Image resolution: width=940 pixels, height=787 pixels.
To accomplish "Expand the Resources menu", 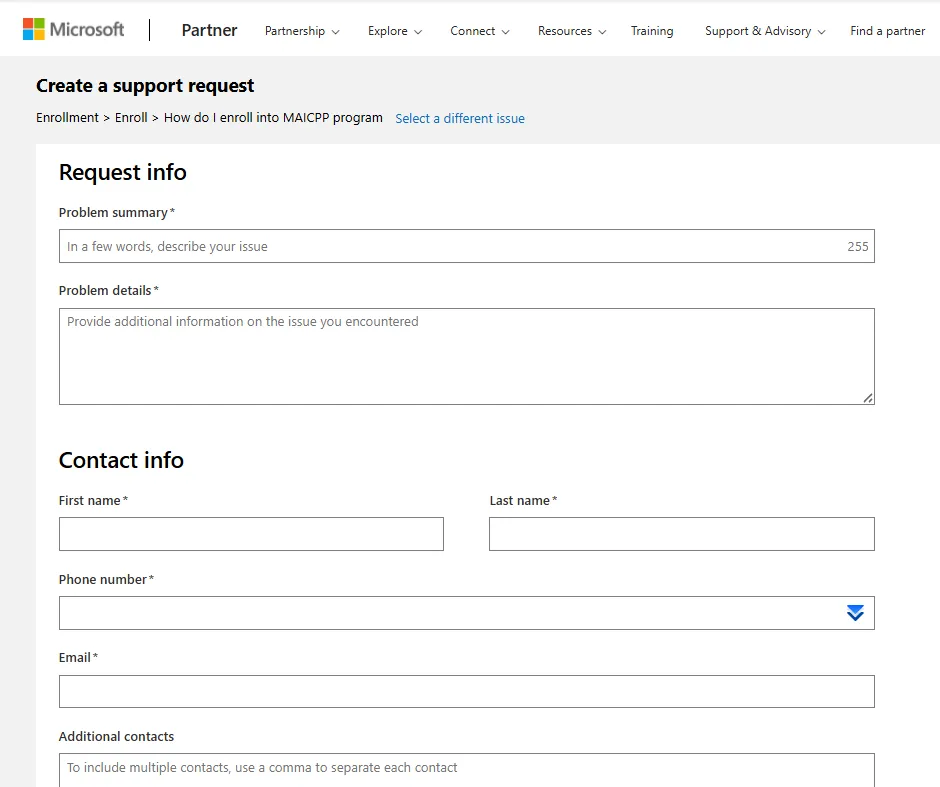I will (x=572, y=31).
